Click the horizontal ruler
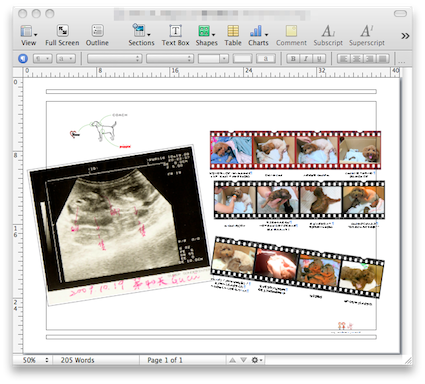The width and height of the screenshot is (425, 384). coord(212,72)
